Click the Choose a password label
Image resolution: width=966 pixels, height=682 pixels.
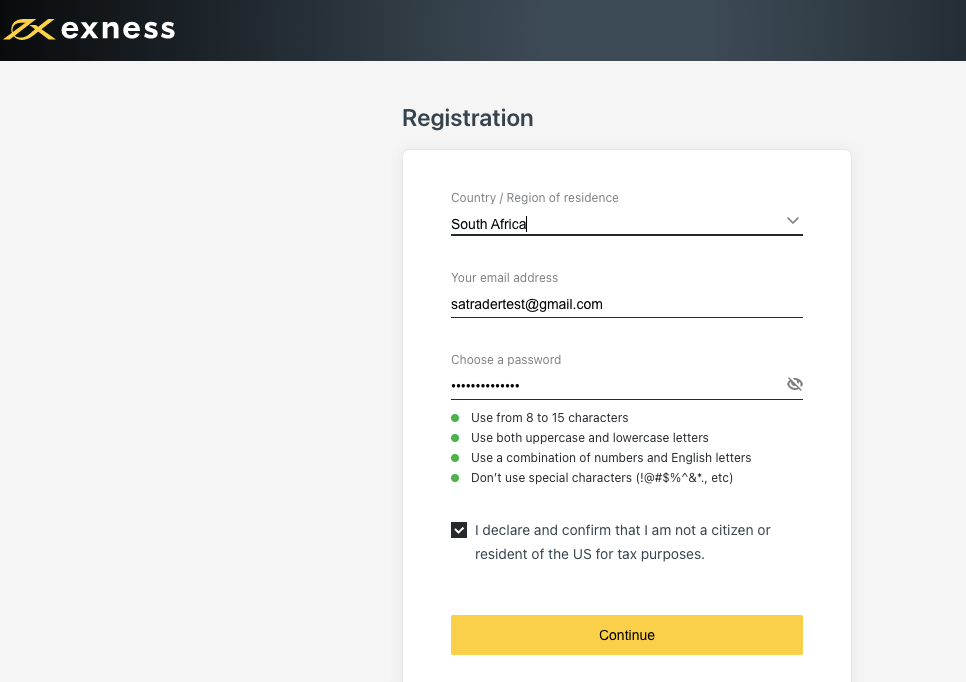506,360
